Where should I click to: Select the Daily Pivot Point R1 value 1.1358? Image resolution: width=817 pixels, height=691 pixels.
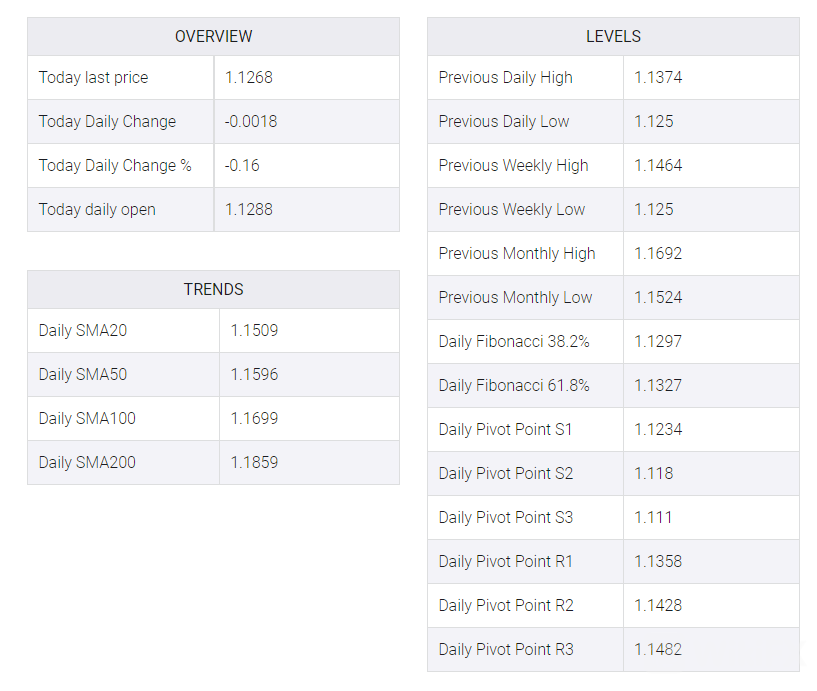(658, 561)
